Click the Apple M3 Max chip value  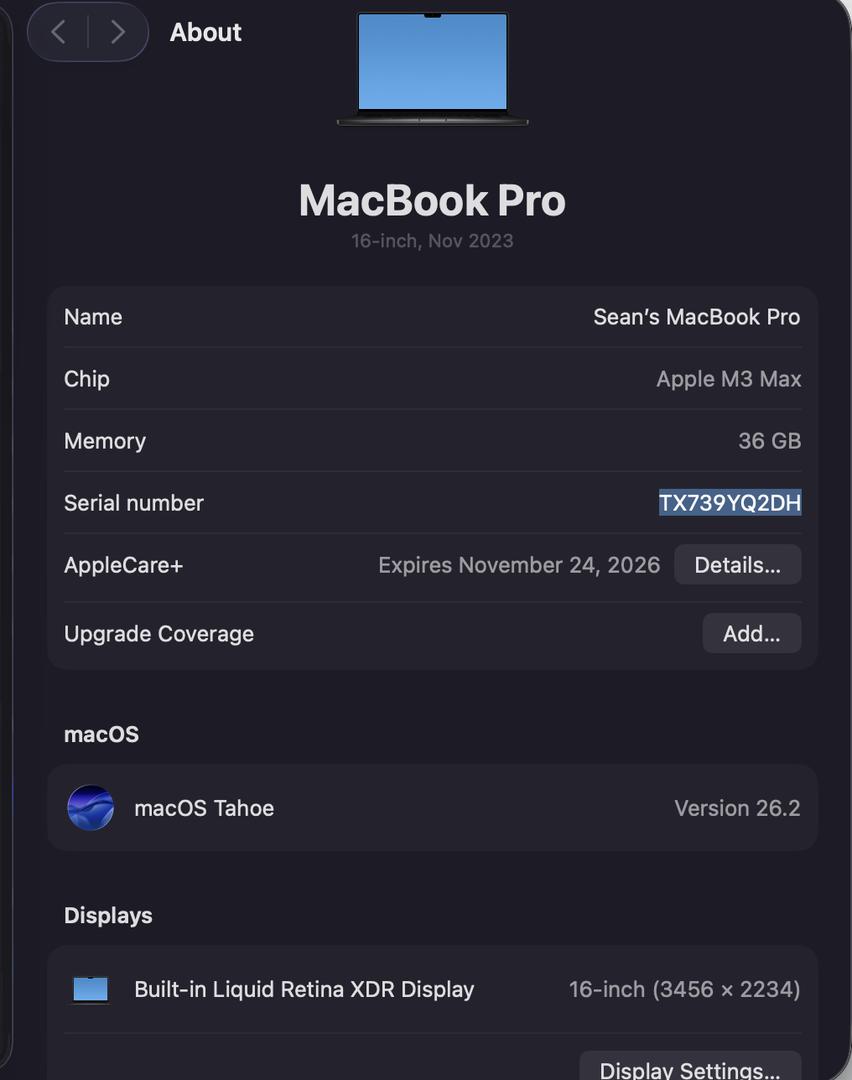[x=728, y=379]
